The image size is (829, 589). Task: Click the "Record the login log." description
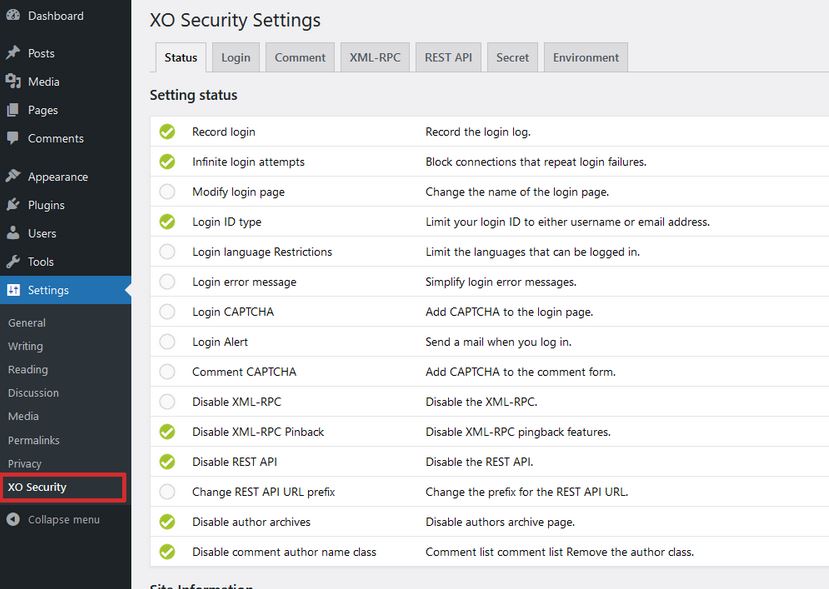478,132
